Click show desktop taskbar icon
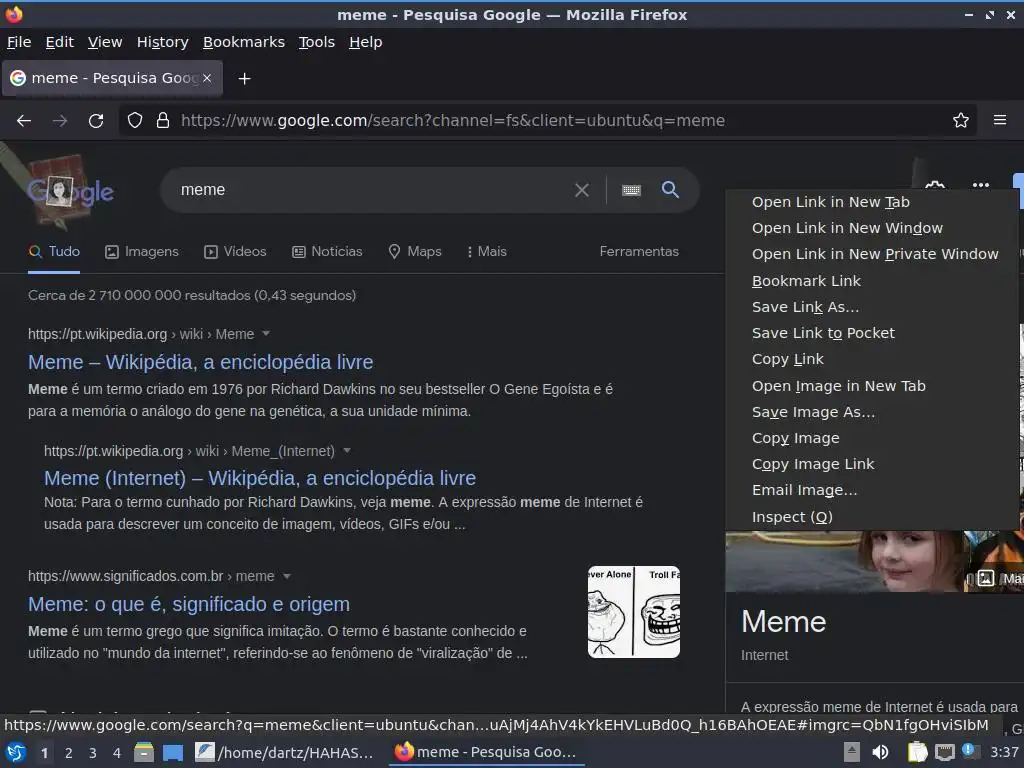This screenshot has height=768, width=1024. pos(172,753)
